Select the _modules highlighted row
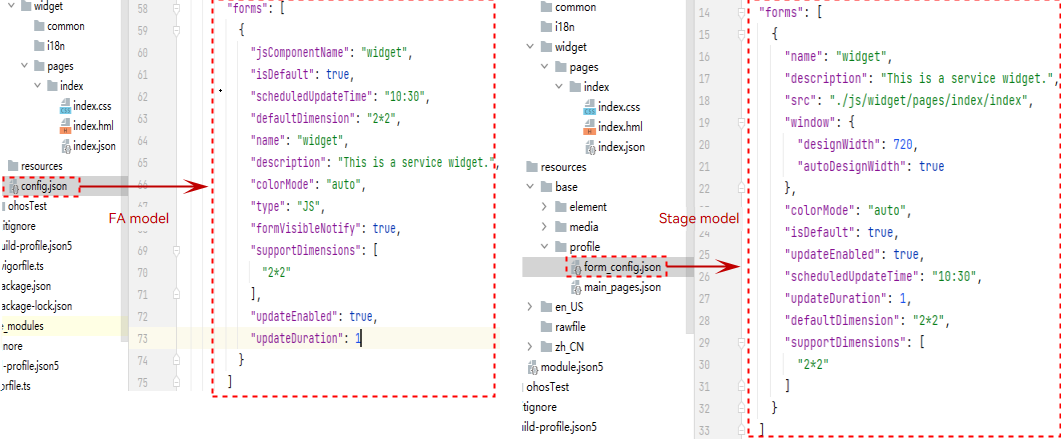The image size is (1061, 445). (64, 326)
